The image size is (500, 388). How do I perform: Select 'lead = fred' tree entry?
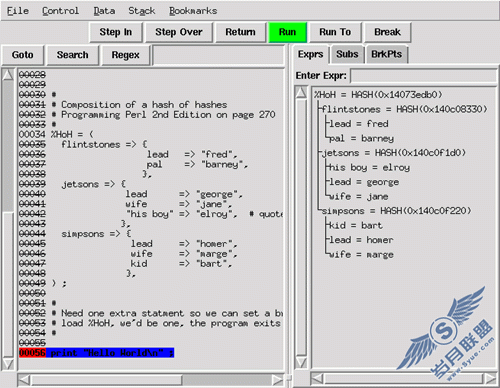359,124
